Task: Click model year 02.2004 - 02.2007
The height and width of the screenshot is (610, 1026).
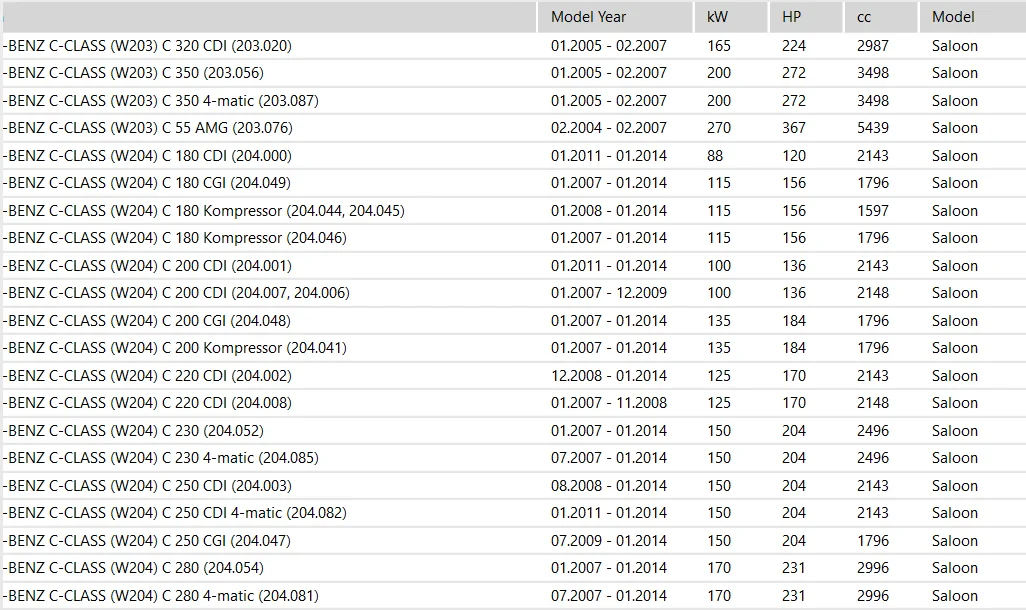Action: pyautogui.click(x=609, y=128)
